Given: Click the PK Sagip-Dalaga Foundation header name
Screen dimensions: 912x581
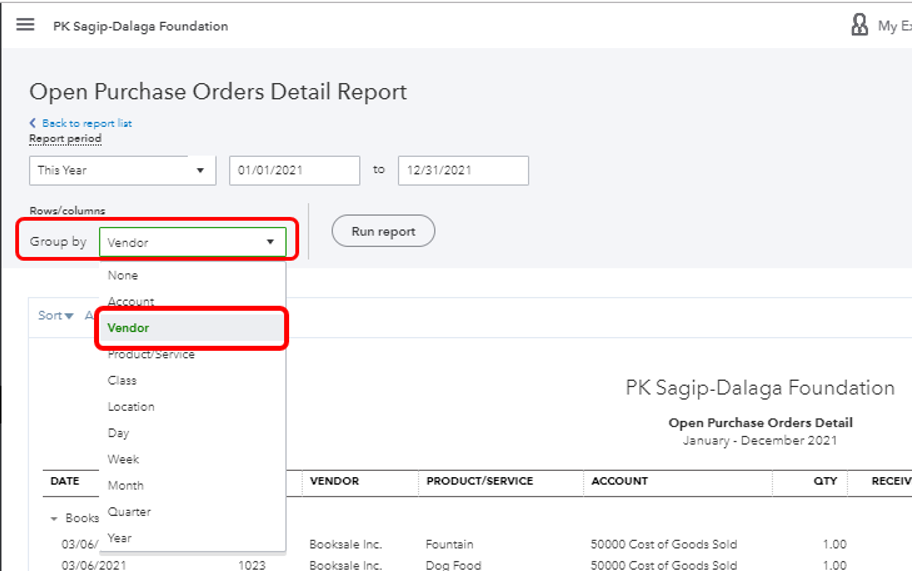Looking at the screenshot, I should point(141,26).
